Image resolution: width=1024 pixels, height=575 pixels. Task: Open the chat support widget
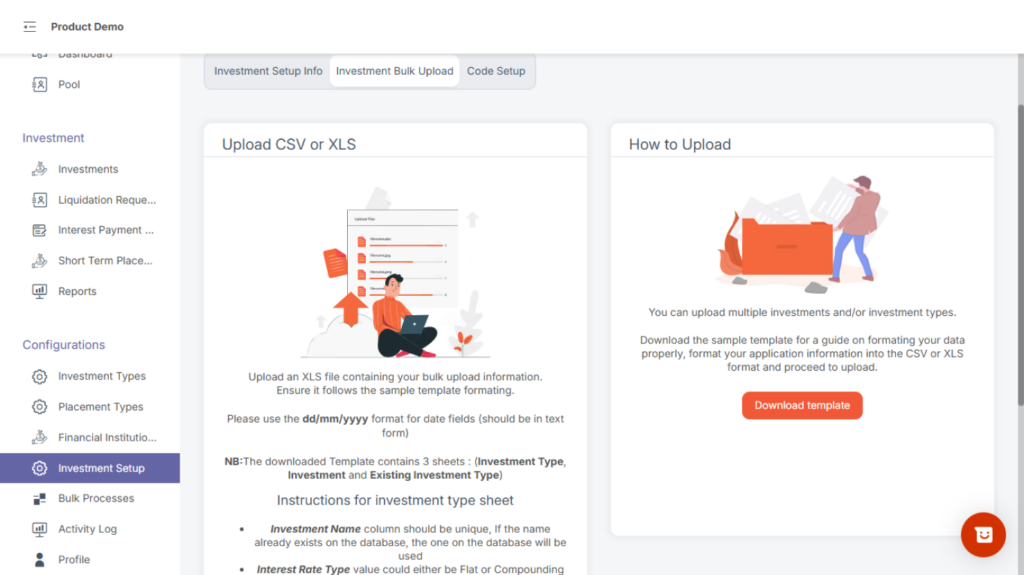pyautogui.click(x=982, y=535)
